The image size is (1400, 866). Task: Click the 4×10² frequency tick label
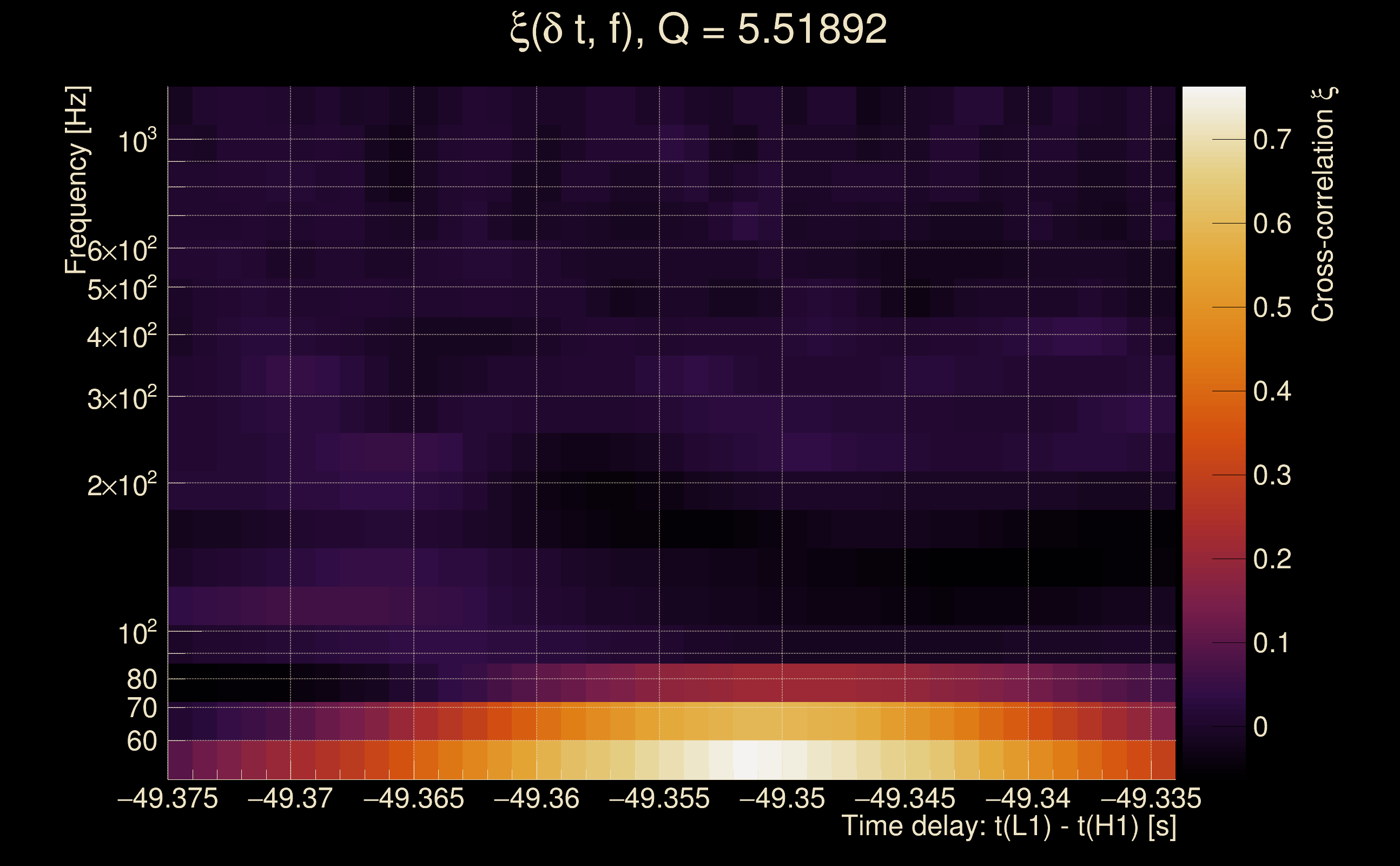point(121,337)
